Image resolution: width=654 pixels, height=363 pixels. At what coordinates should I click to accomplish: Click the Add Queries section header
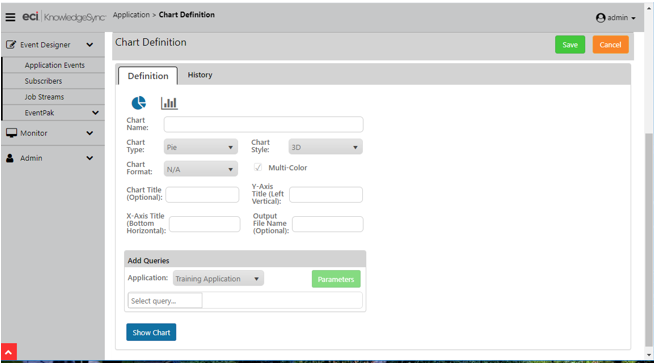click(x=245, y=260)
